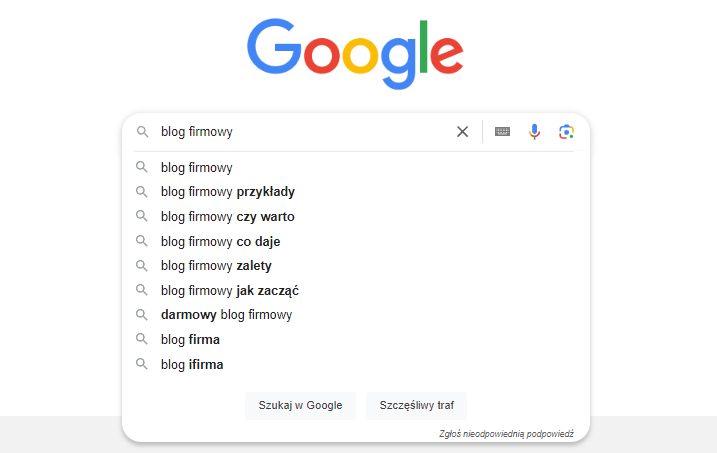
Task: Clear the search box with the X icon
Action: (462, 132)
